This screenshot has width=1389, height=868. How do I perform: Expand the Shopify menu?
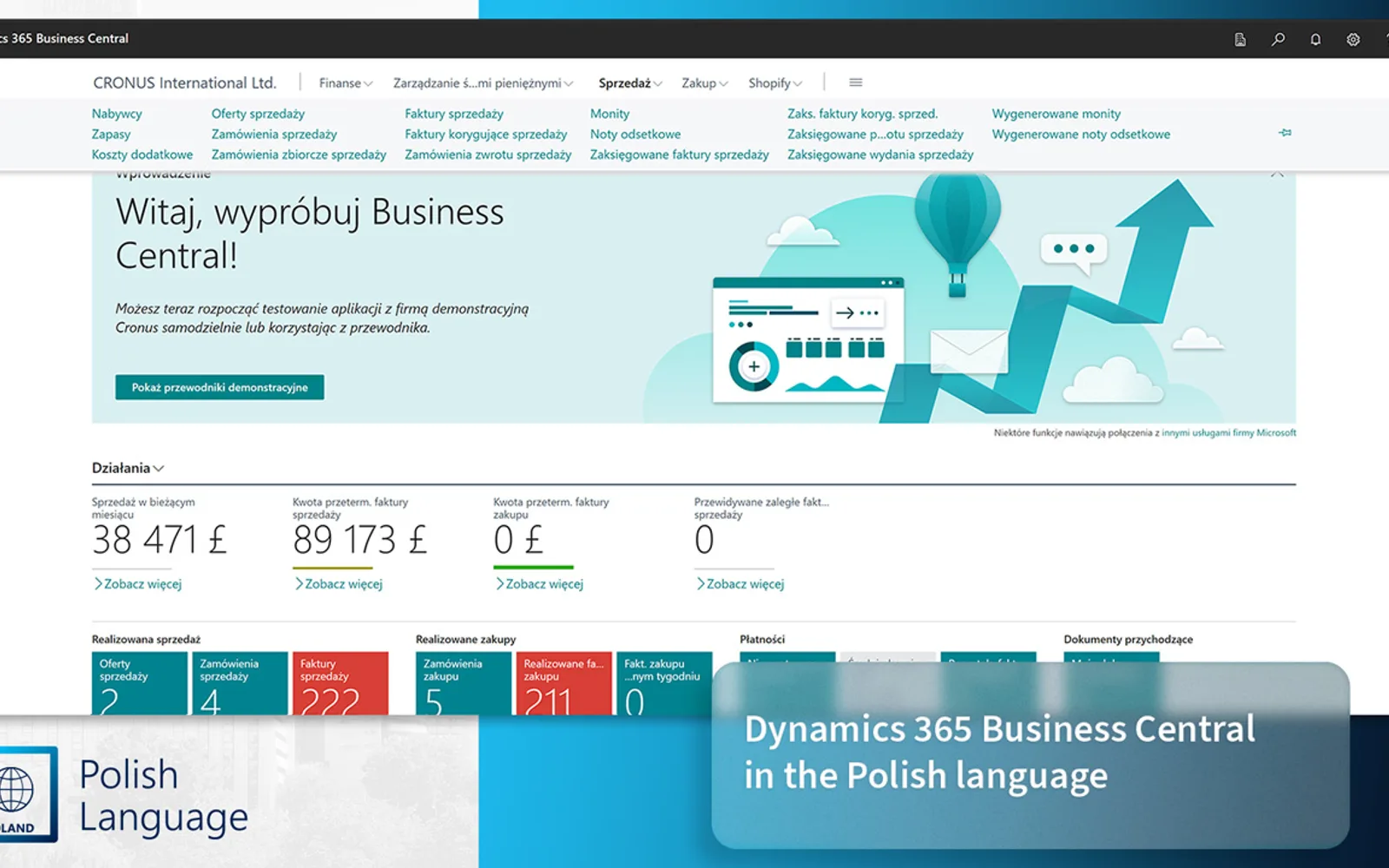point(775,83)
